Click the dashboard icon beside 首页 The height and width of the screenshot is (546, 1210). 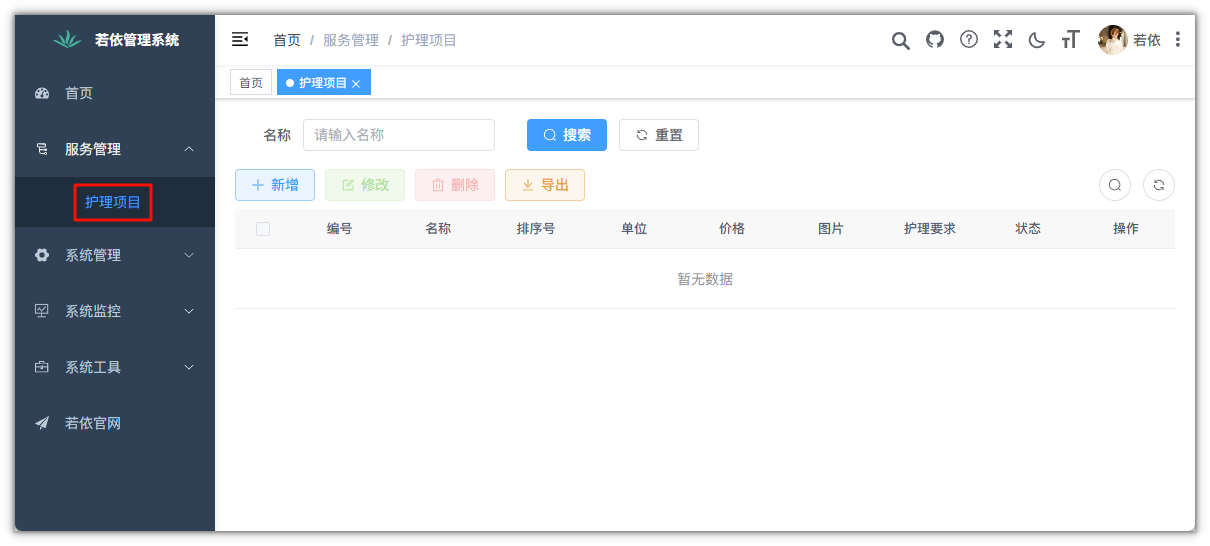click(42, 93)
